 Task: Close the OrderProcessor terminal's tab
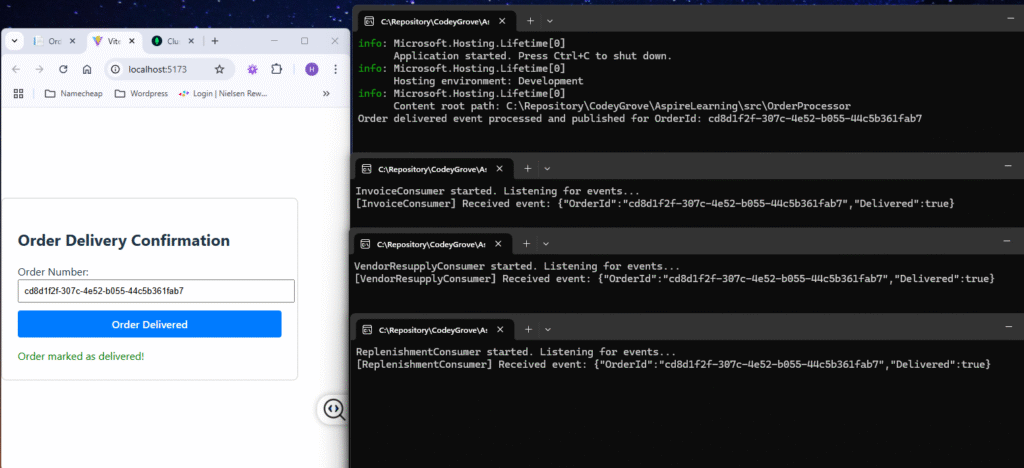click(503, 21)
